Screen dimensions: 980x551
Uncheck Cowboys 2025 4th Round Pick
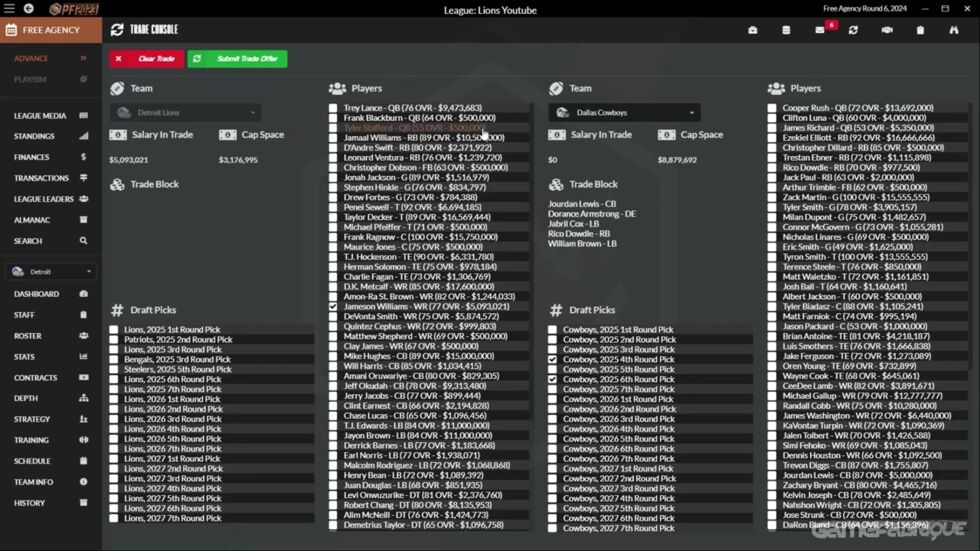(x=552, y=359)
